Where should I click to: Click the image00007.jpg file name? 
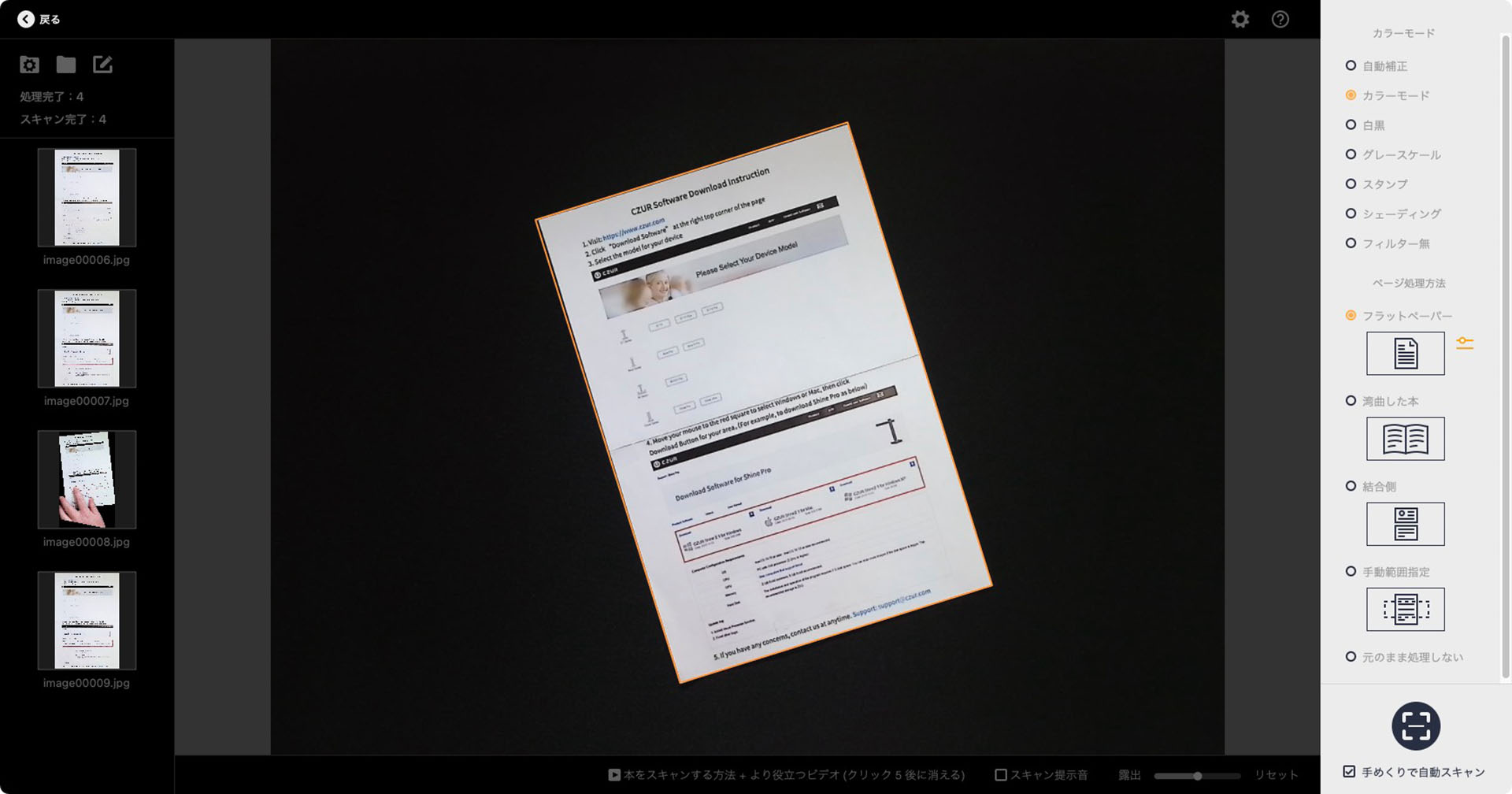(87, 401)
